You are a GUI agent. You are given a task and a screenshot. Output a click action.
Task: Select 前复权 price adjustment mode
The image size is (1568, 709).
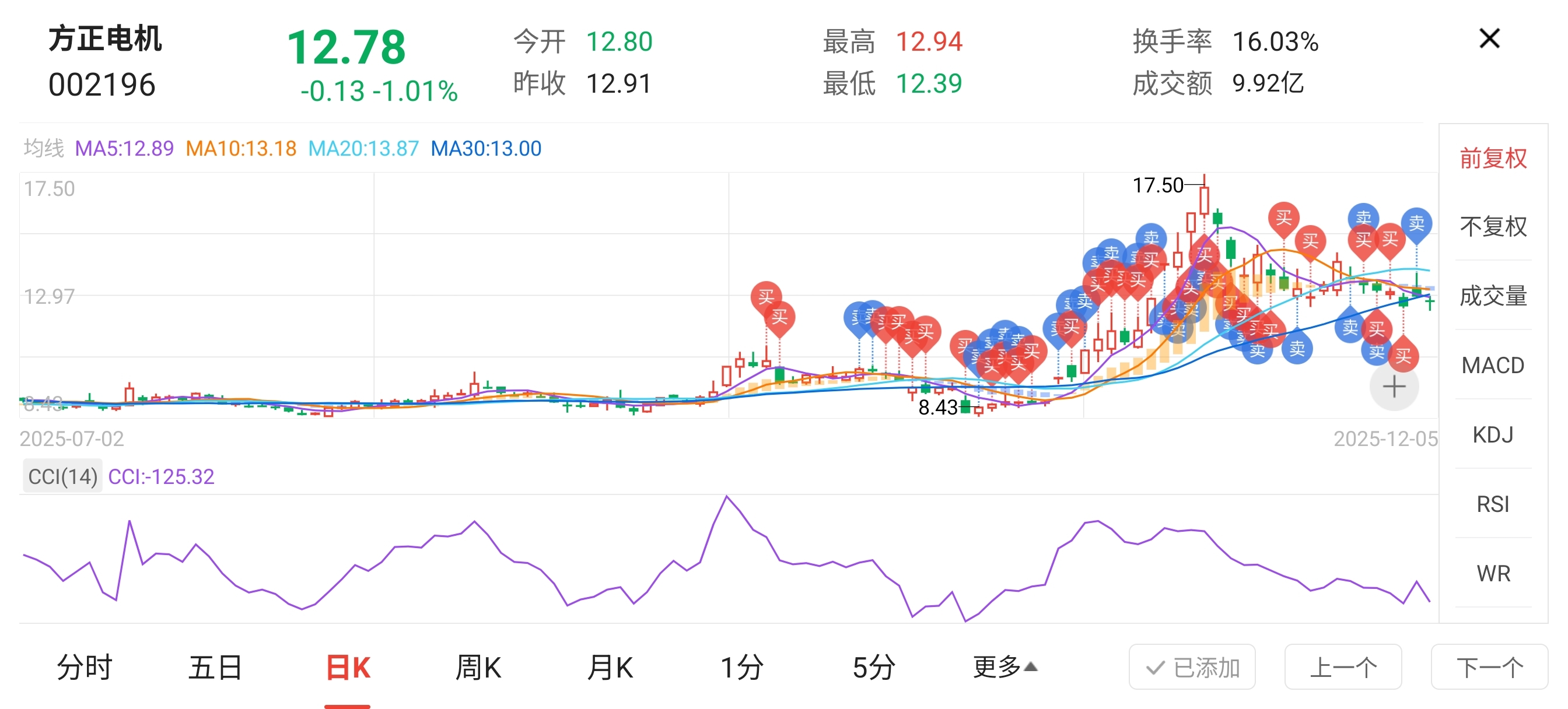[x=1493, y=158]
